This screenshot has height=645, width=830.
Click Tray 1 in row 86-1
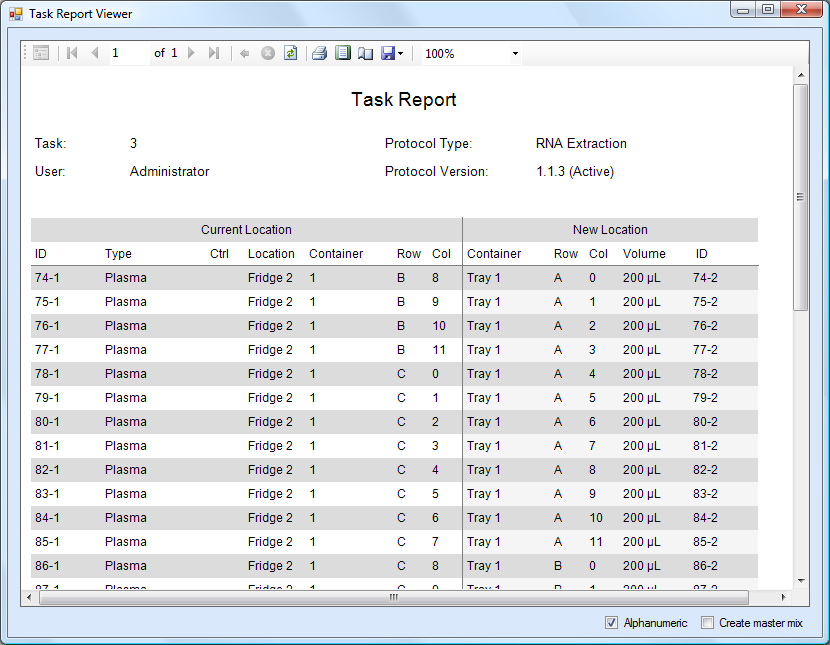pos(483,566)
